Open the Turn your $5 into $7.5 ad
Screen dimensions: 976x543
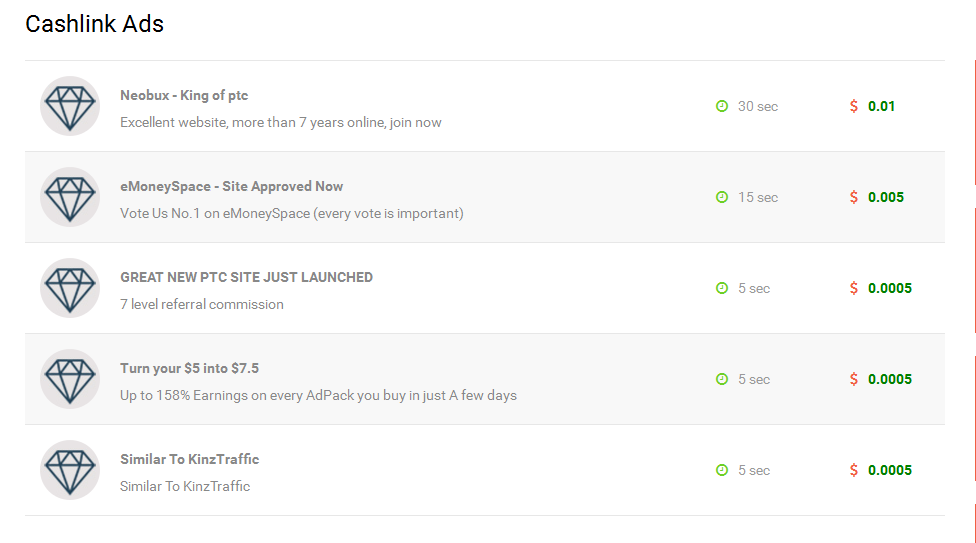pos(189,369)
